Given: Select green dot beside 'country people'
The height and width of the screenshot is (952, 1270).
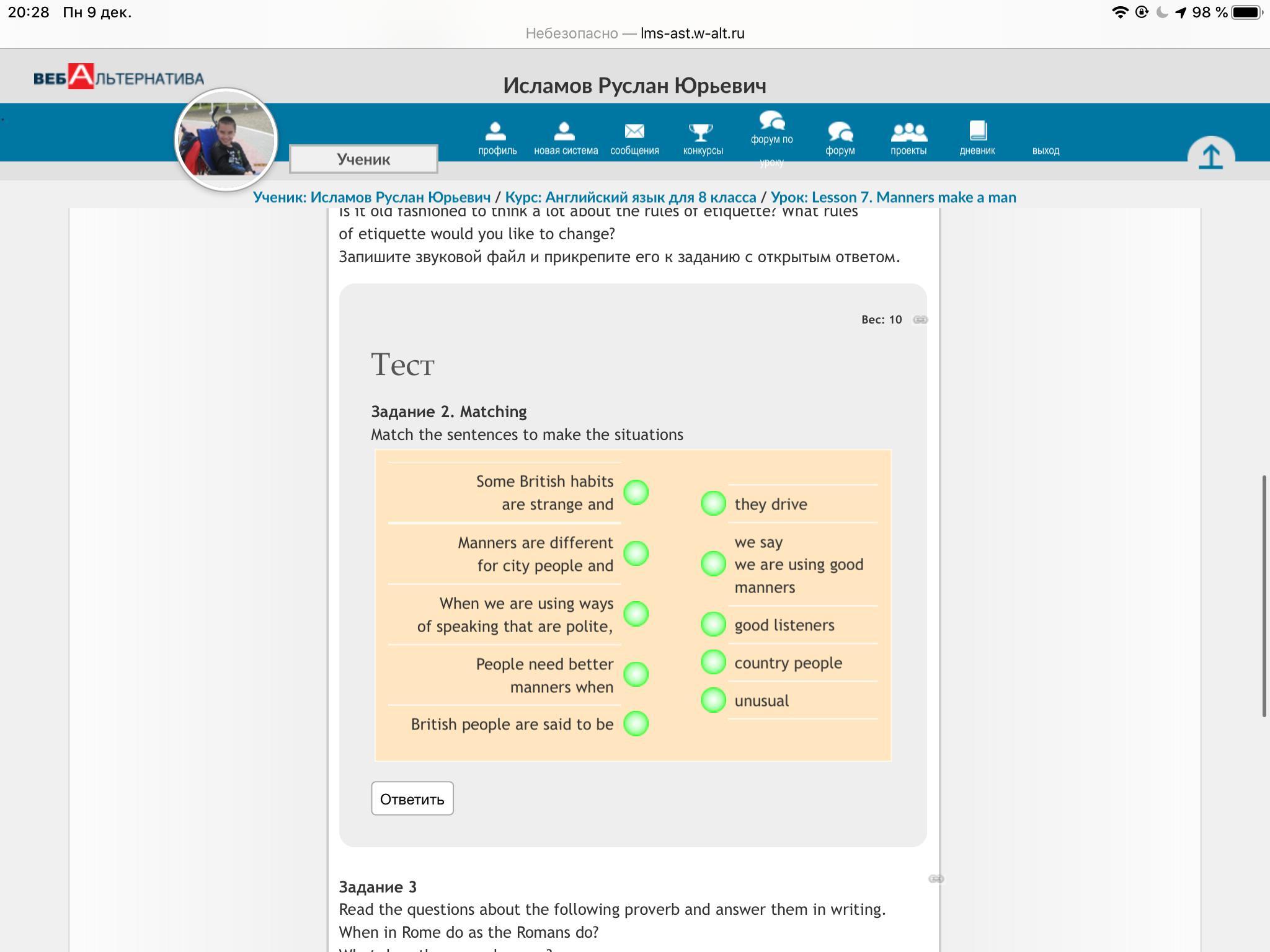Looking at the screenshot, I should tap(713, 662).
